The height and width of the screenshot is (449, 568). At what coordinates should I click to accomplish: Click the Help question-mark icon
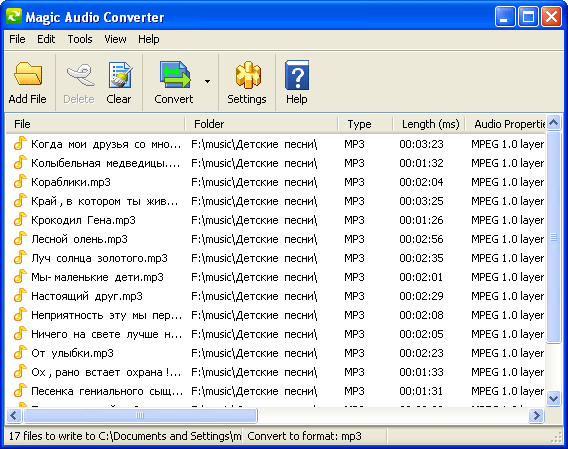pos(297,75)
